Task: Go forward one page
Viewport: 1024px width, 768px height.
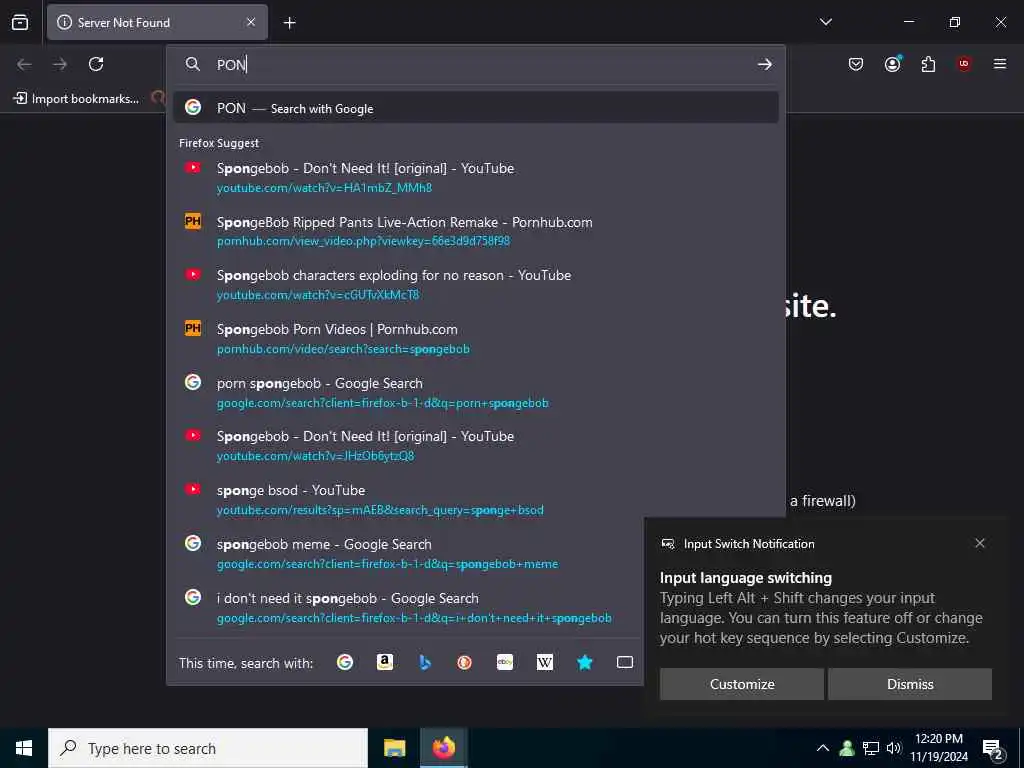Action: pyautogui.click(x=60, y=64)
